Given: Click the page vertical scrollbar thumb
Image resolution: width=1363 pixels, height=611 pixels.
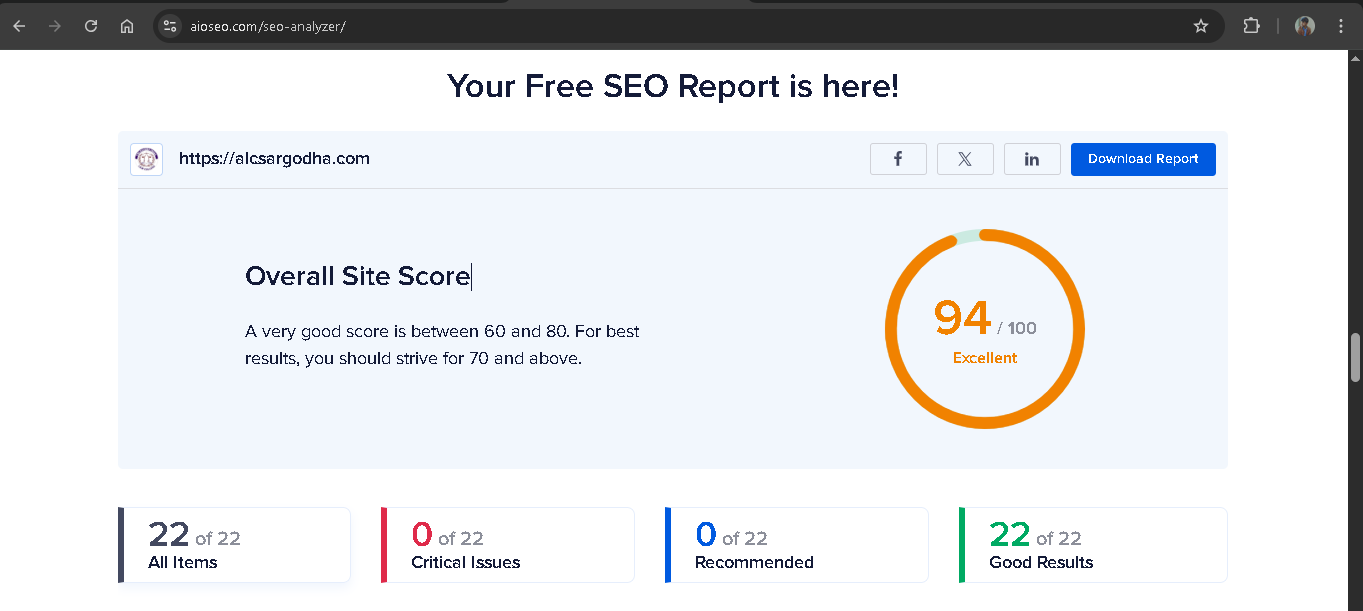Looking at the screenshot, I should [1356, 357].
